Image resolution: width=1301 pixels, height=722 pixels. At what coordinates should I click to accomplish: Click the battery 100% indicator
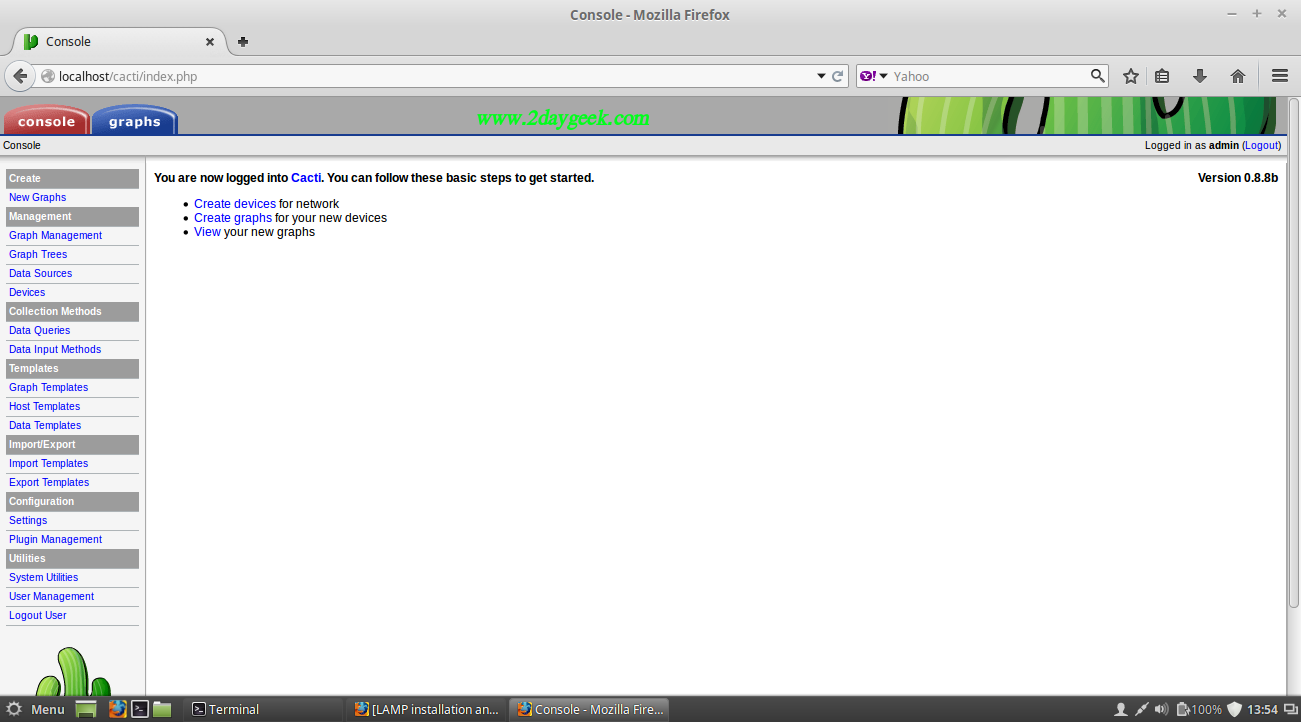point(1199,710)
